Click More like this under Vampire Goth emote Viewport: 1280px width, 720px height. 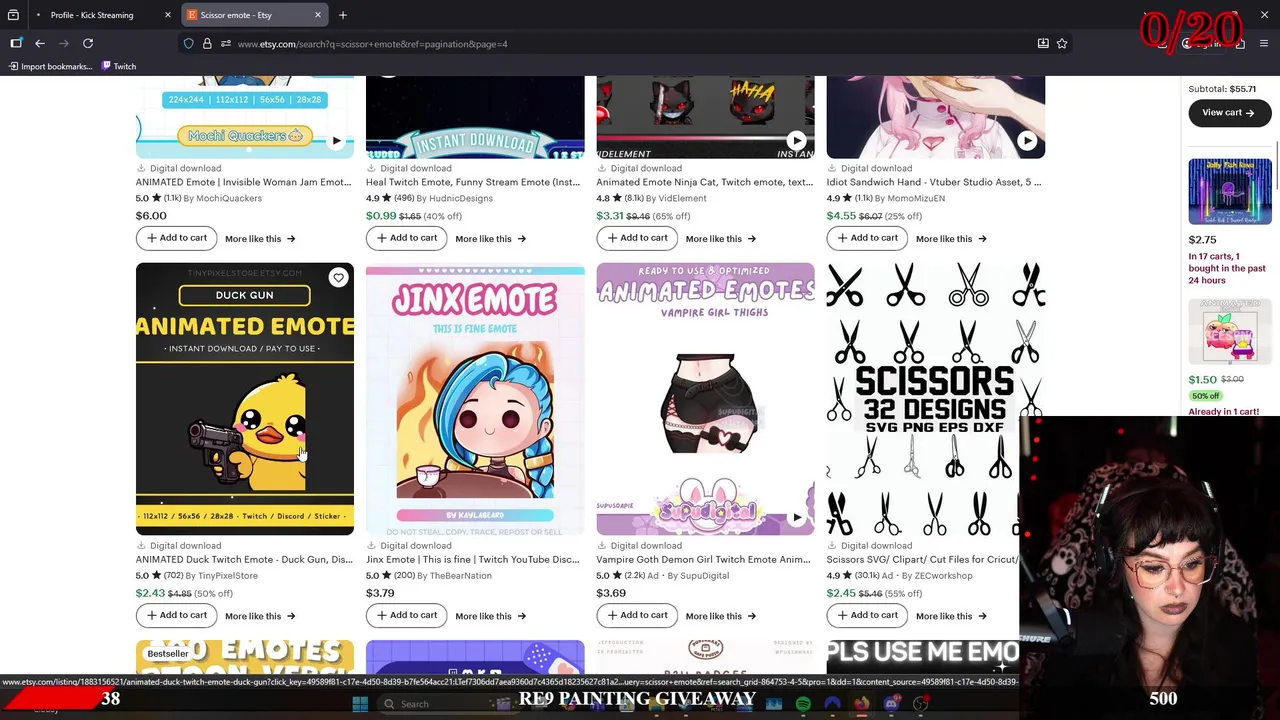pyautogui.click(x=720, y=616)
